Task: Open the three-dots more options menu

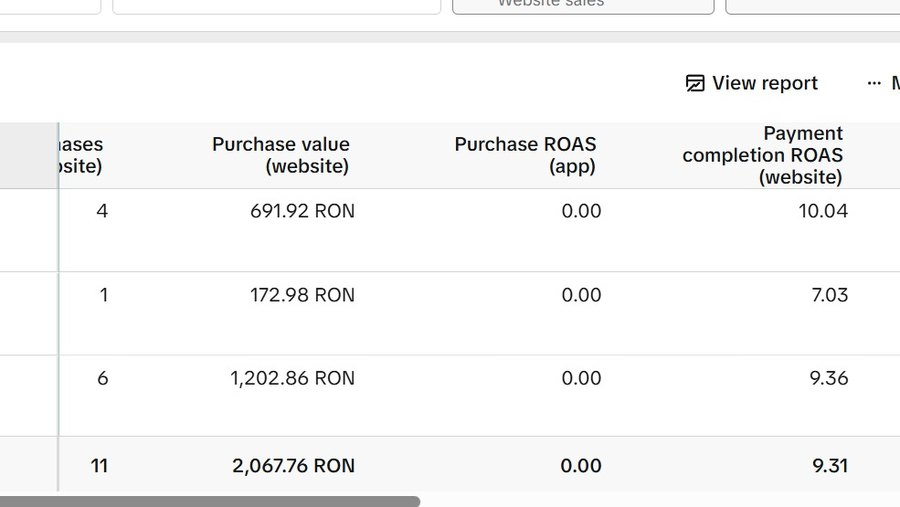Action: click(874, 83)
